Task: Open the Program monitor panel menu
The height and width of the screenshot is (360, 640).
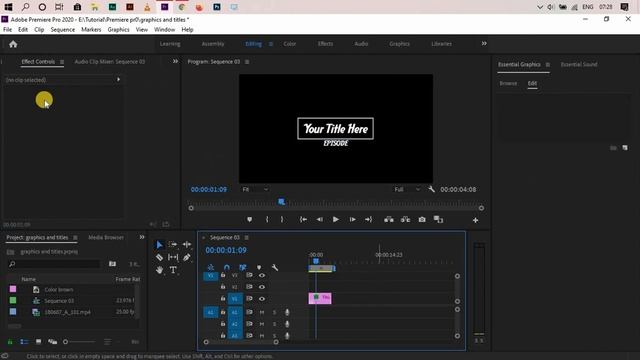Action: (247, 62)
